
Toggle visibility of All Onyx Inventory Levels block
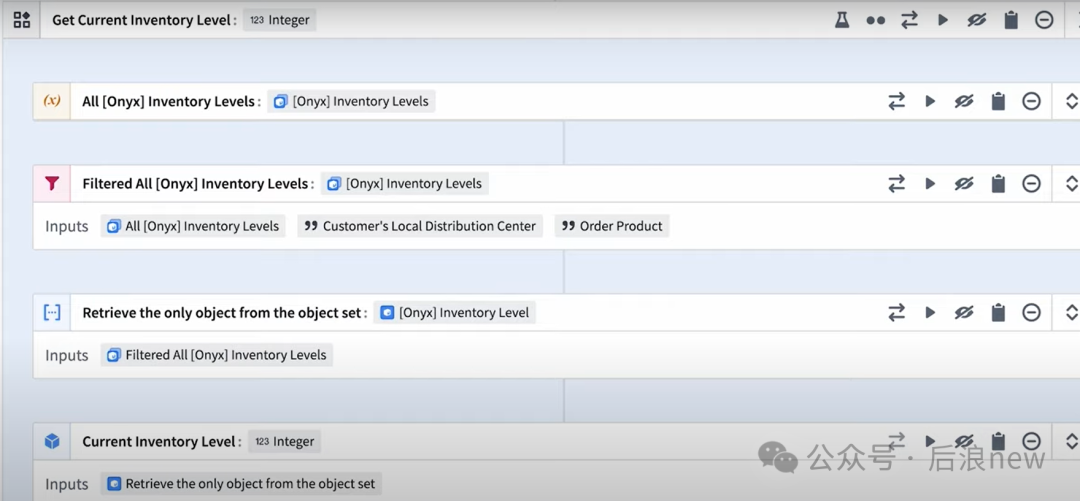pos(964,101)
